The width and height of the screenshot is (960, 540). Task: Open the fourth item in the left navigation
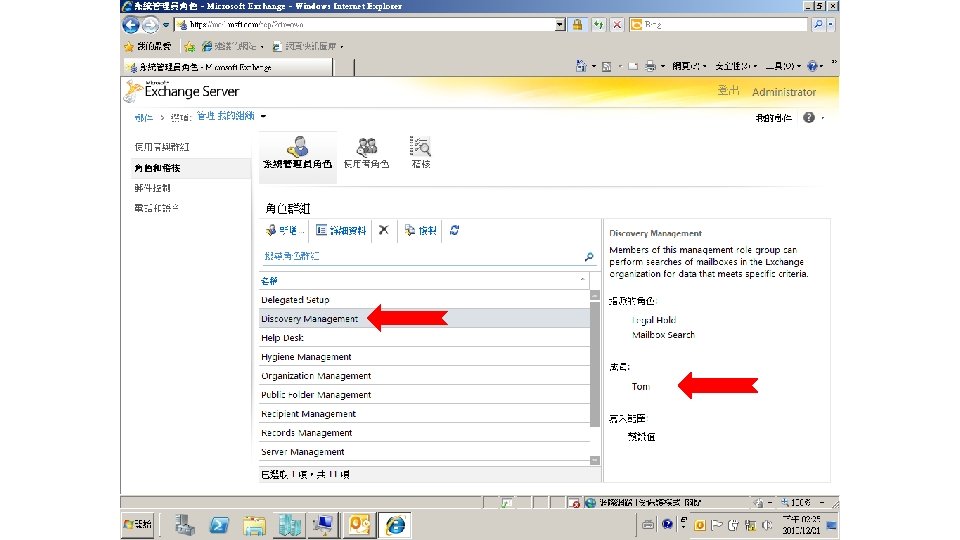pyautogui.click(x=156, y=208)
